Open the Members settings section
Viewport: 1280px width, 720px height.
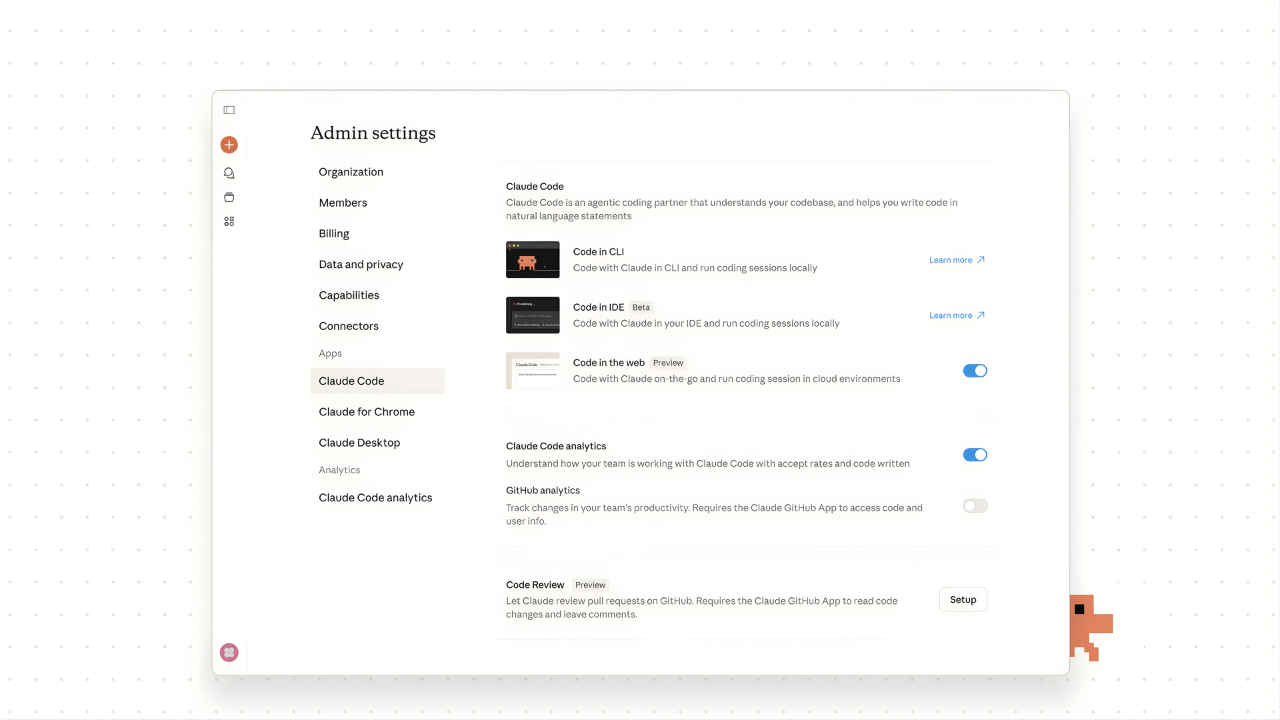pyautogui.click(x=343, y=202)
